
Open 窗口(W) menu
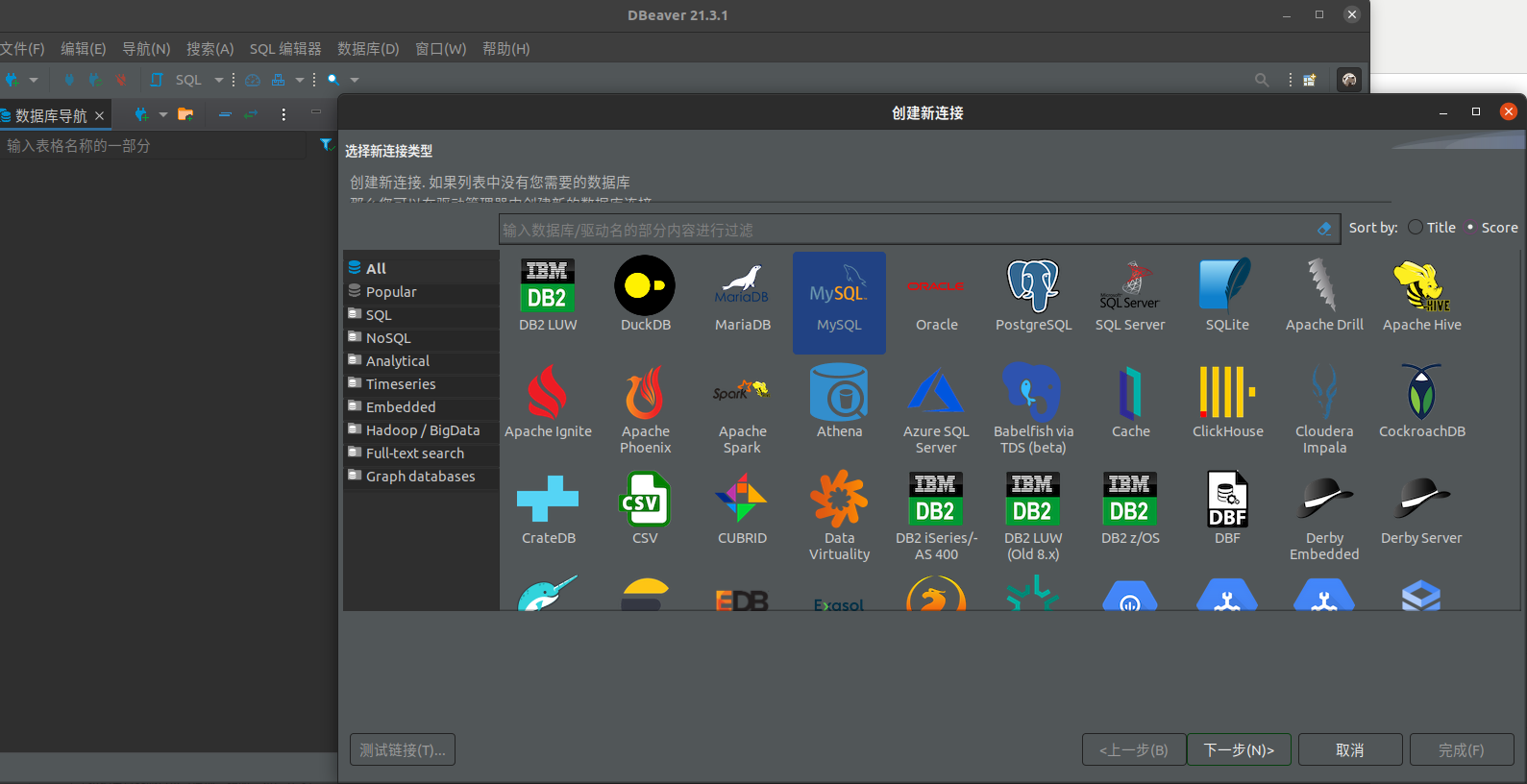(x=440, y=49)
